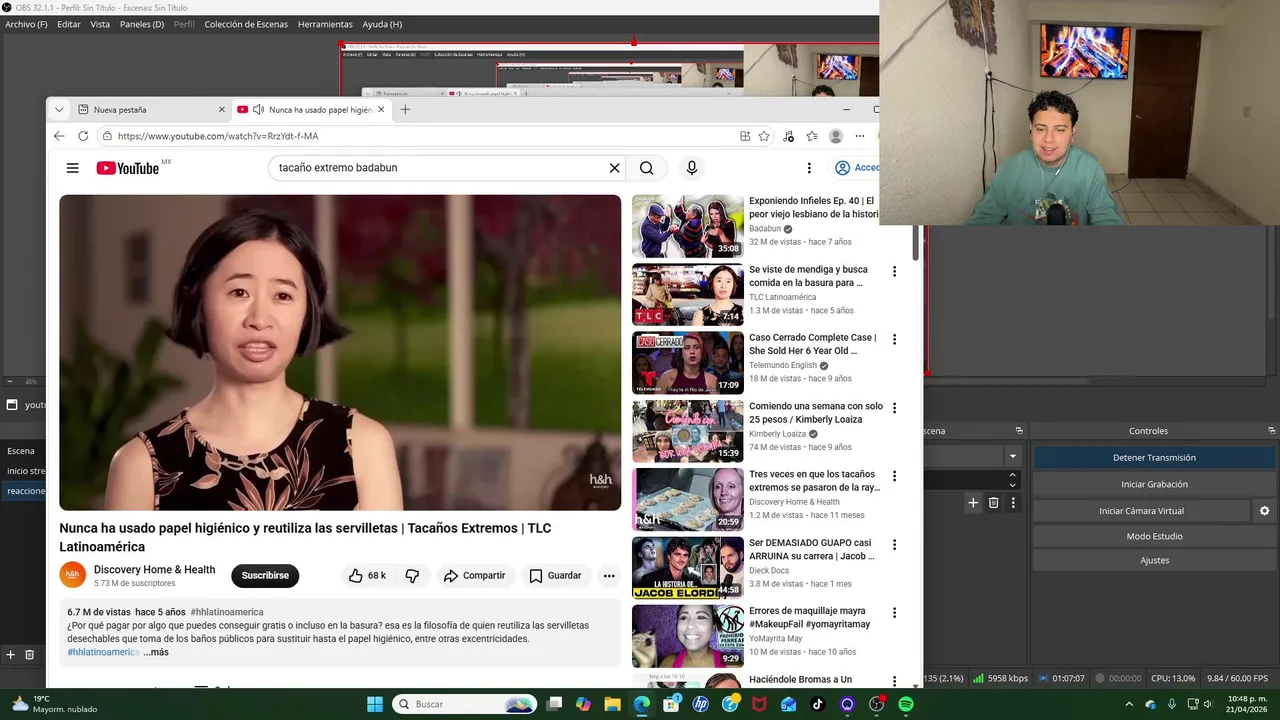The width and height of the screenshot is (1280, 720).
Task: Open the OBS sources three-dot options
Action: [1012, 503]
